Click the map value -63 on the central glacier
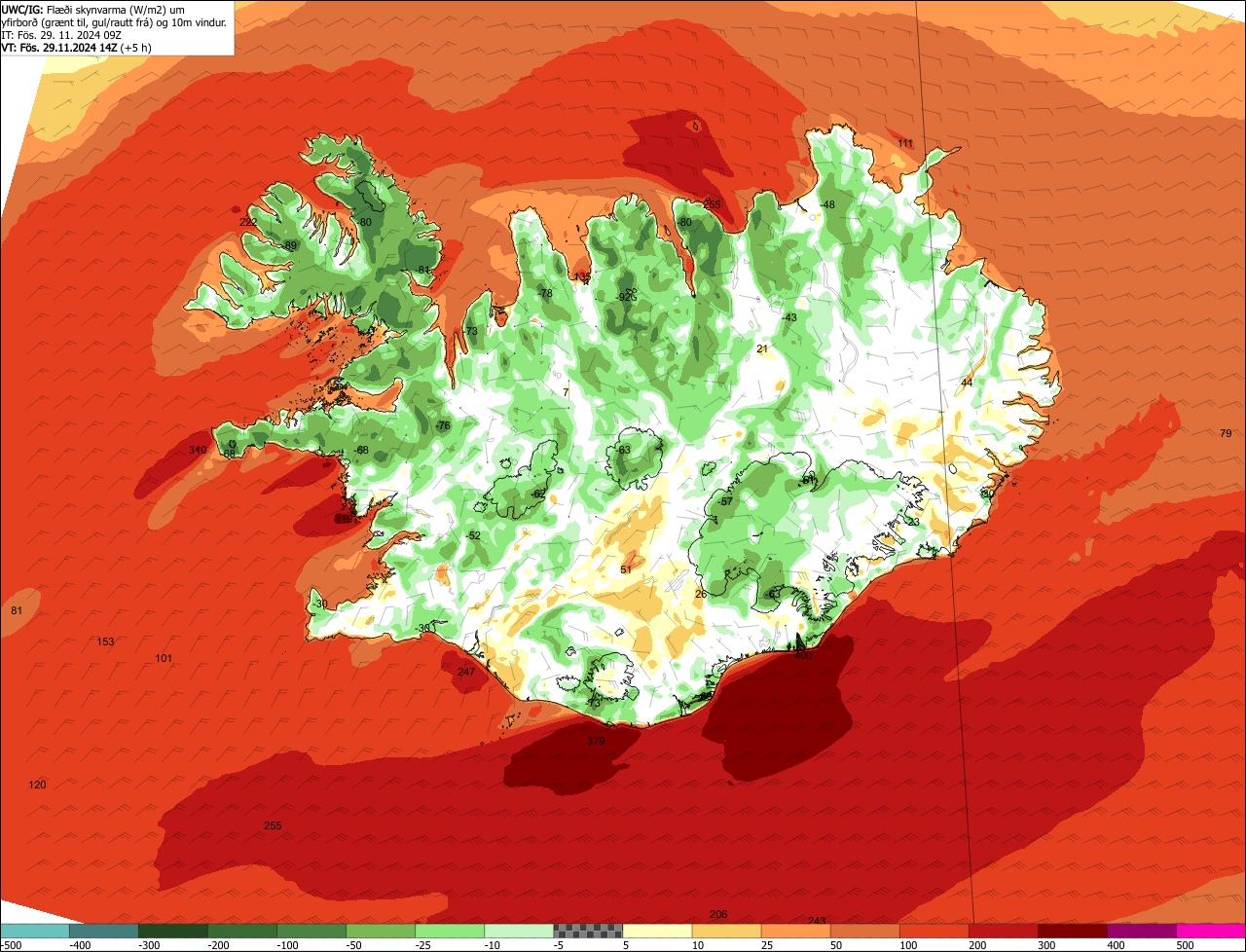The width and height of the screenshot is (1246, 952). (623, 450)
